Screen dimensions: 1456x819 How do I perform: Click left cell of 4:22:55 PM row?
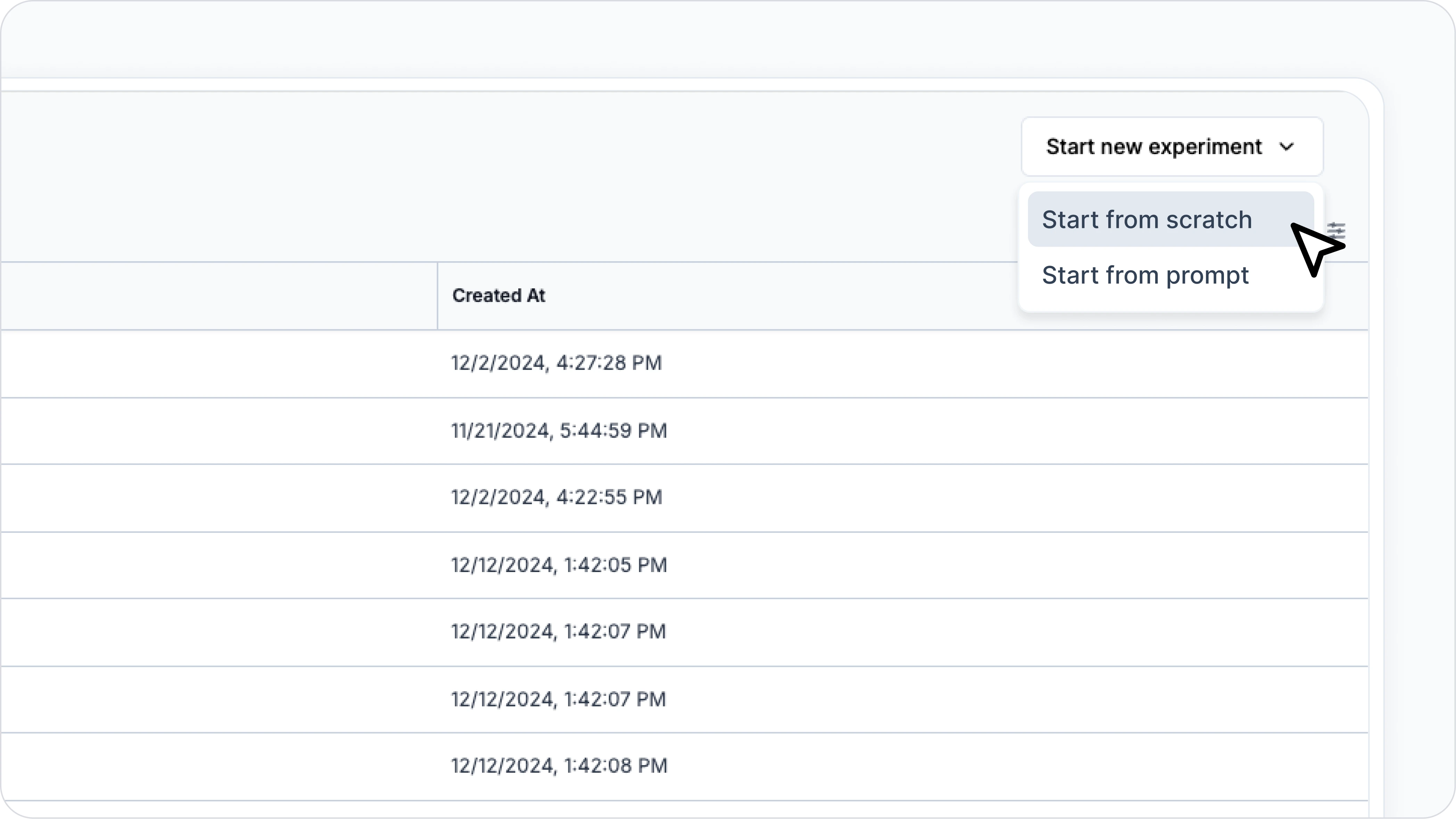click(217, 497)
